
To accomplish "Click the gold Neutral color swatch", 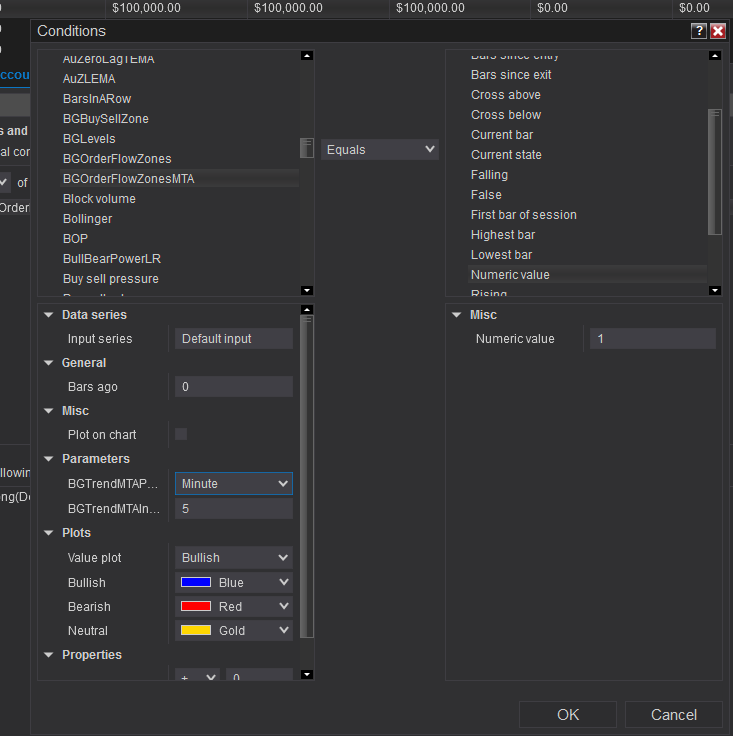I will pyautogui.click(x=196, y=630).
